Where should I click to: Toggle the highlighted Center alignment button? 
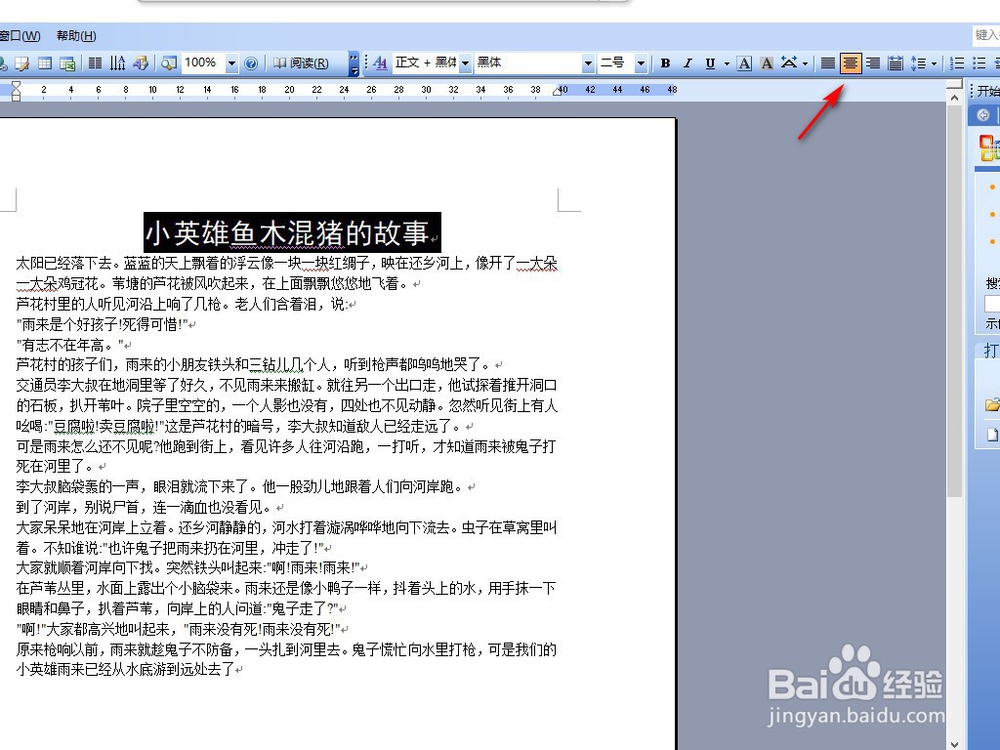(x=850, y=63)
